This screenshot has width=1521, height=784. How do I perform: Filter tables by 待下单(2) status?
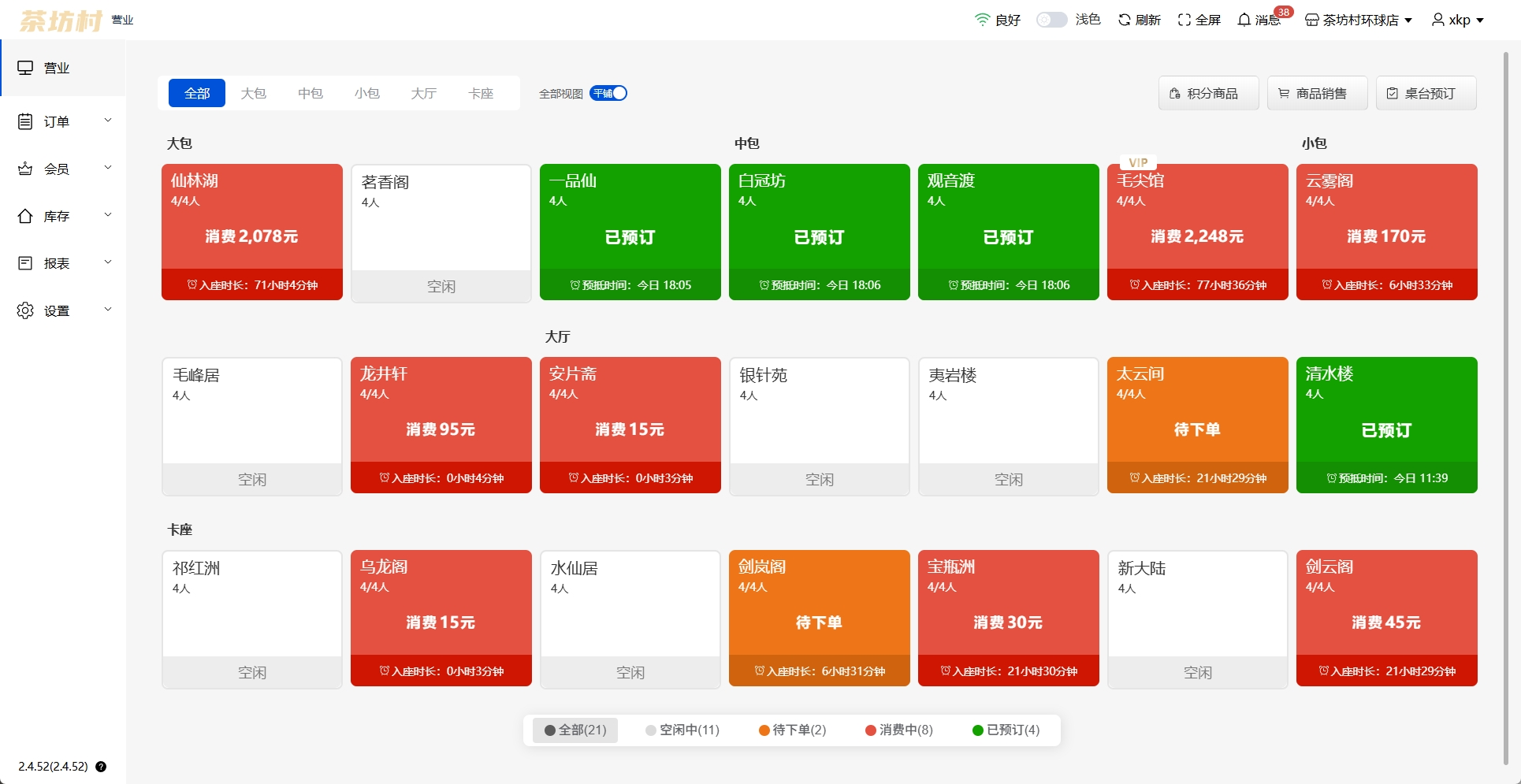tap(792, 730)
